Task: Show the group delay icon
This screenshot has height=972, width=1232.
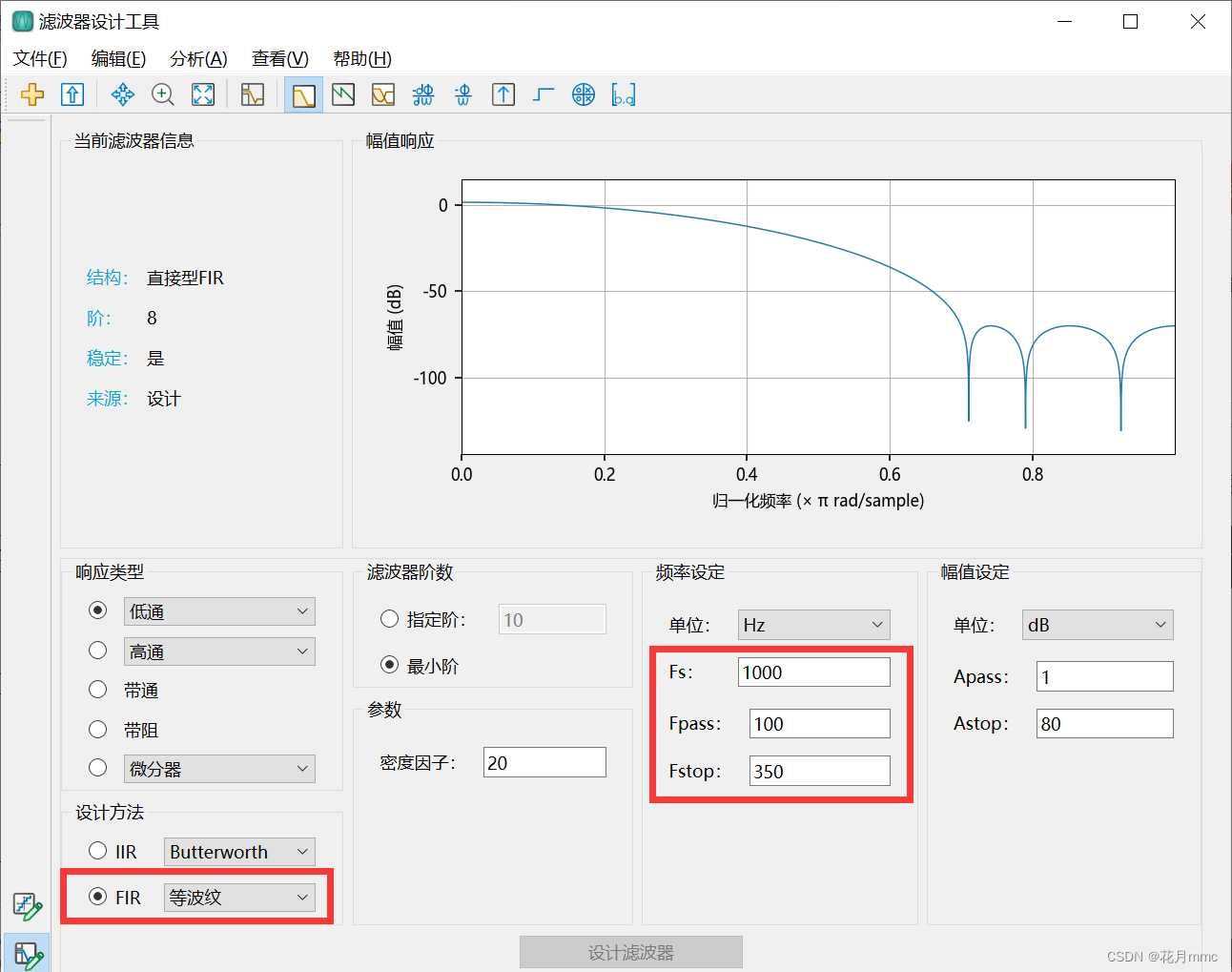Action: [423, 94]
